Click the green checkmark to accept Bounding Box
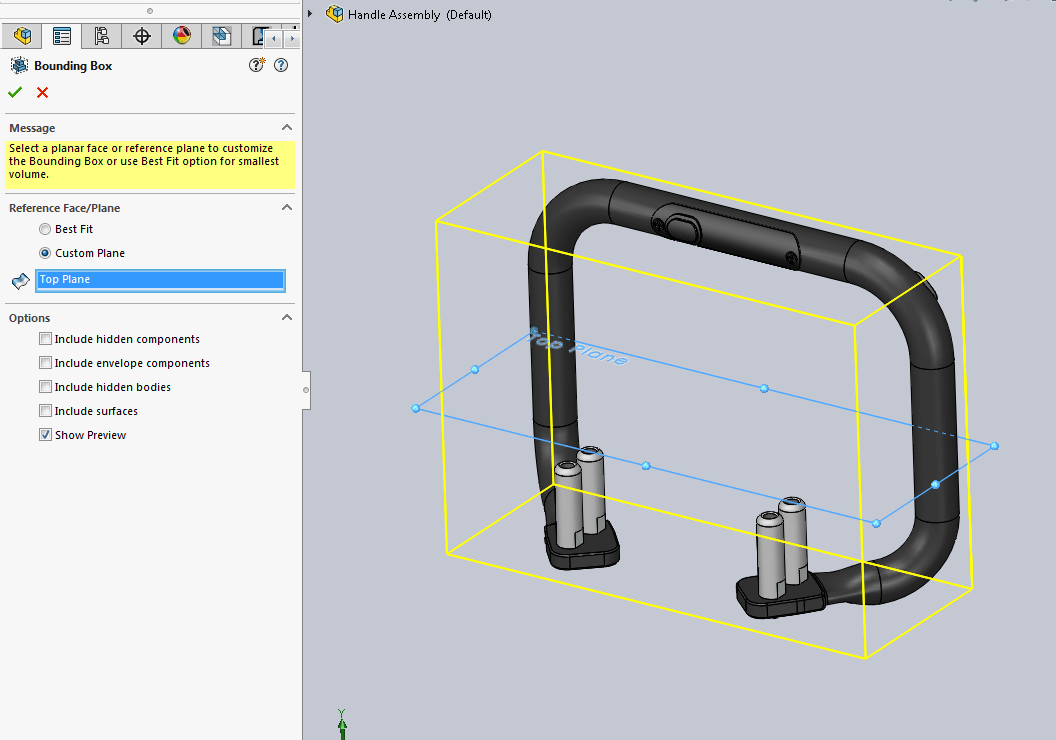 coord(15,92)
